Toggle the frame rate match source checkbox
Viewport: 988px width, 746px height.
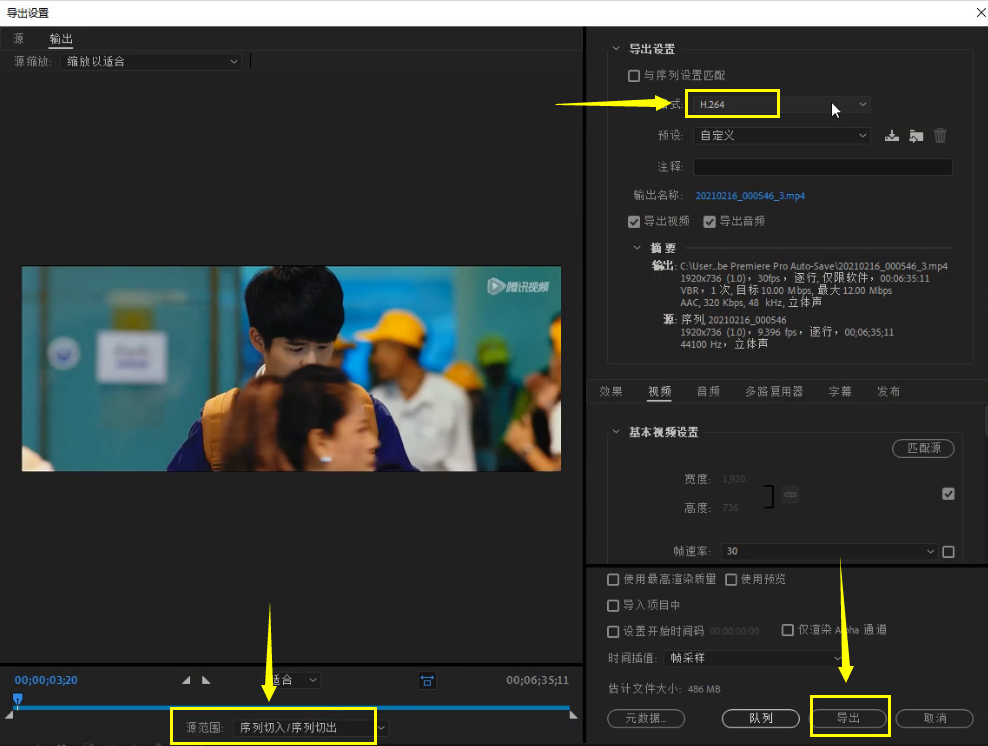(948, 552)
